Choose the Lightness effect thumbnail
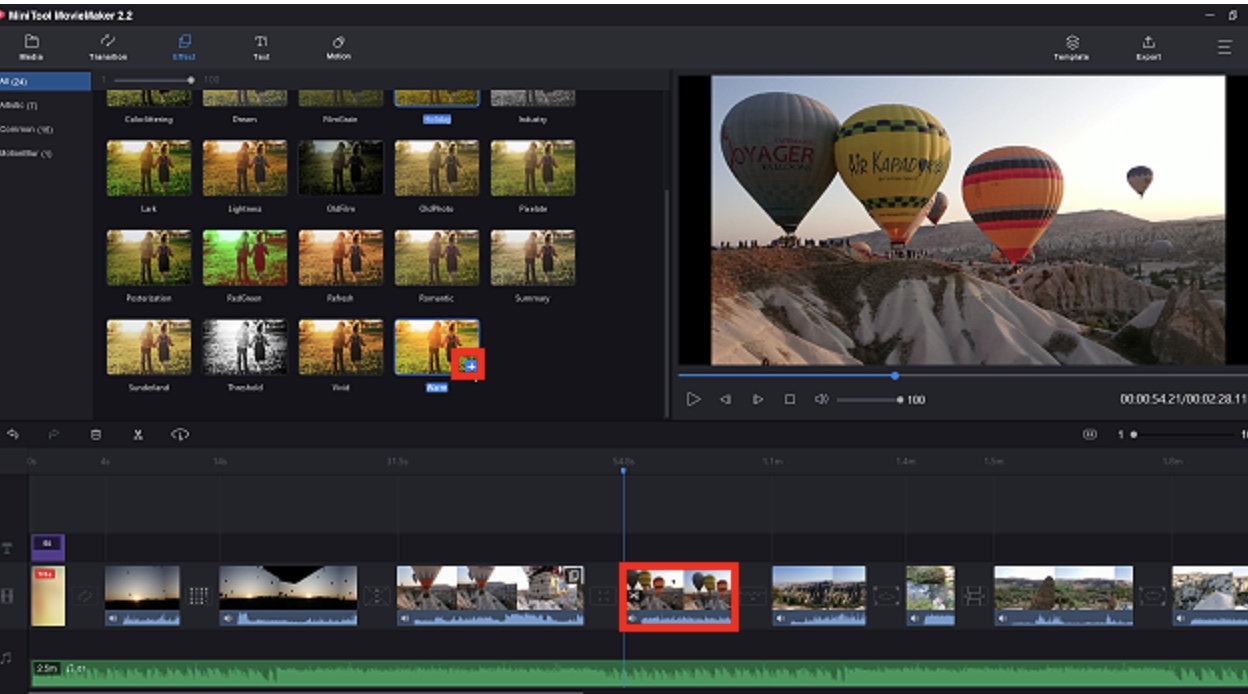This screenshot has width=1248, height=694. (x=245, y=168)
